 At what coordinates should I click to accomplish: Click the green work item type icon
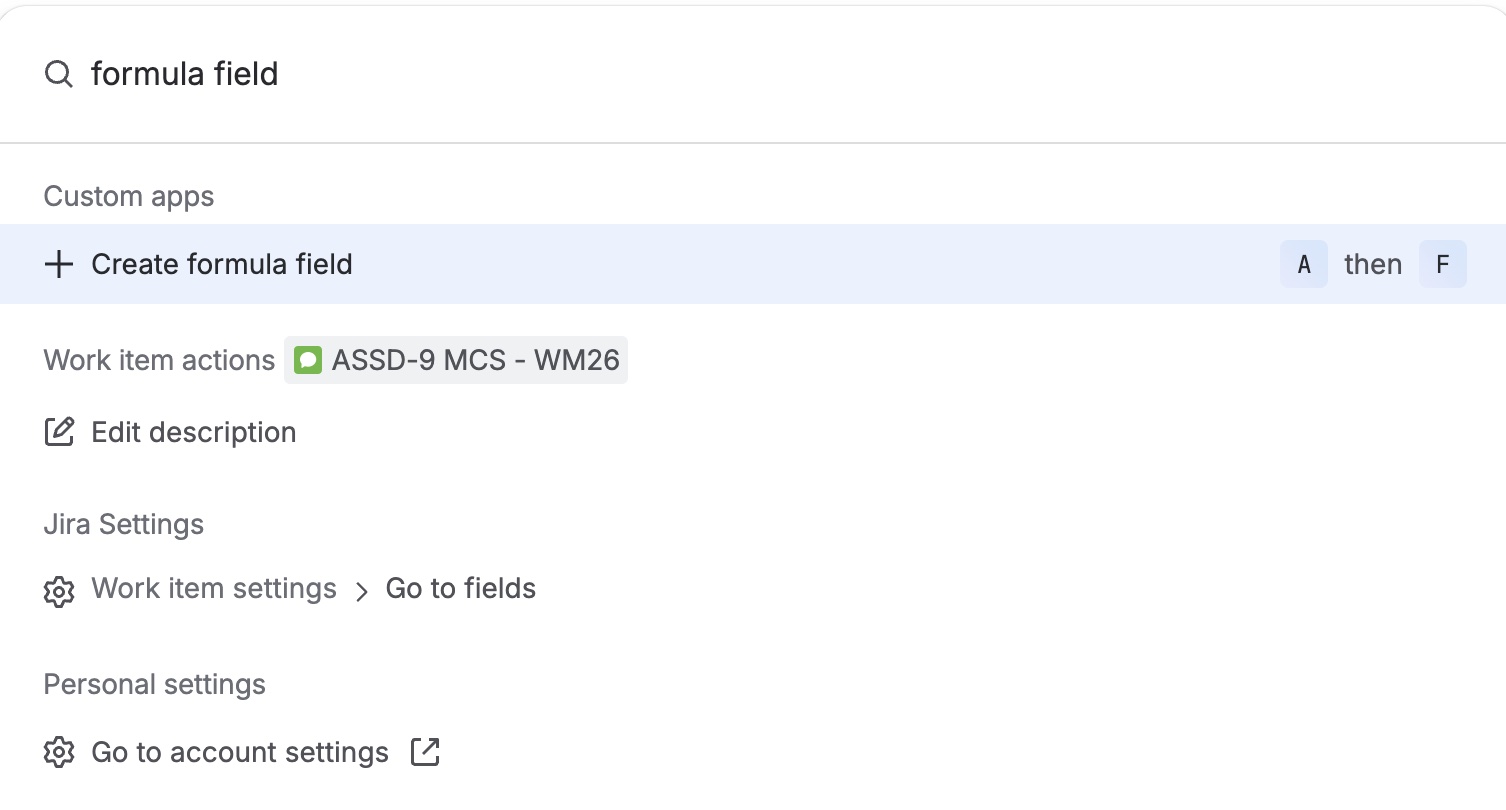[x=308, y=360]
